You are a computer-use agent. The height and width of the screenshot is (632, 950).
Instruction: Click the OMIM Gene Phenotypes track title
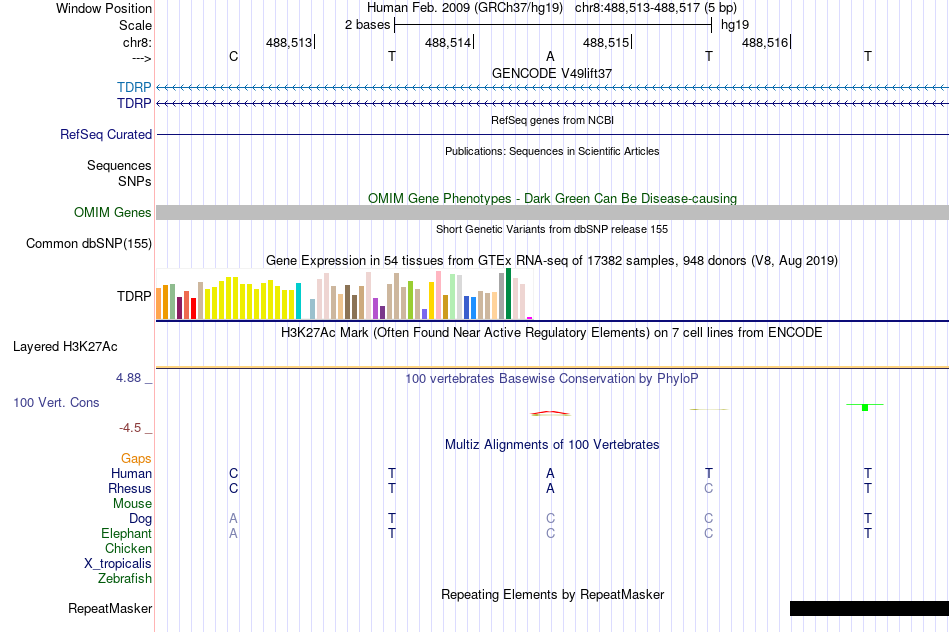coord(553,198)
